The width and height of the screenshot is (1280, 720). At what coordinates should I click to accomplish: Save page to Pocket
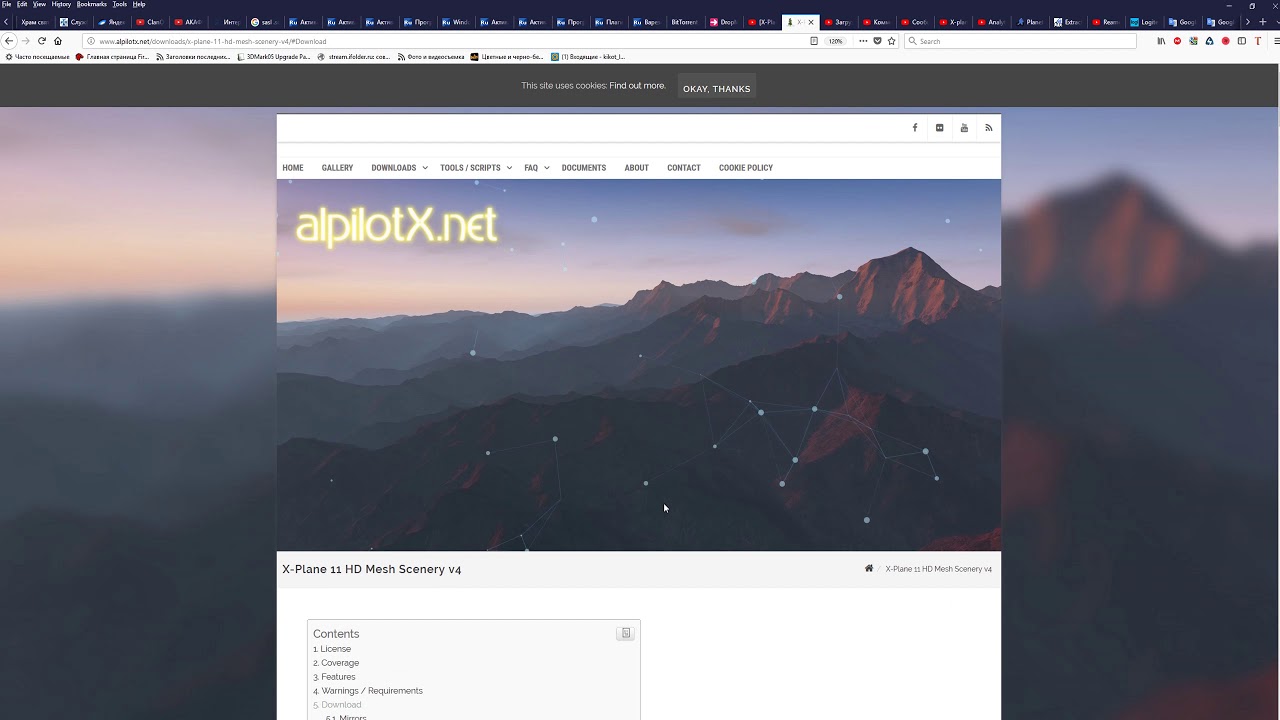[877, 41]
